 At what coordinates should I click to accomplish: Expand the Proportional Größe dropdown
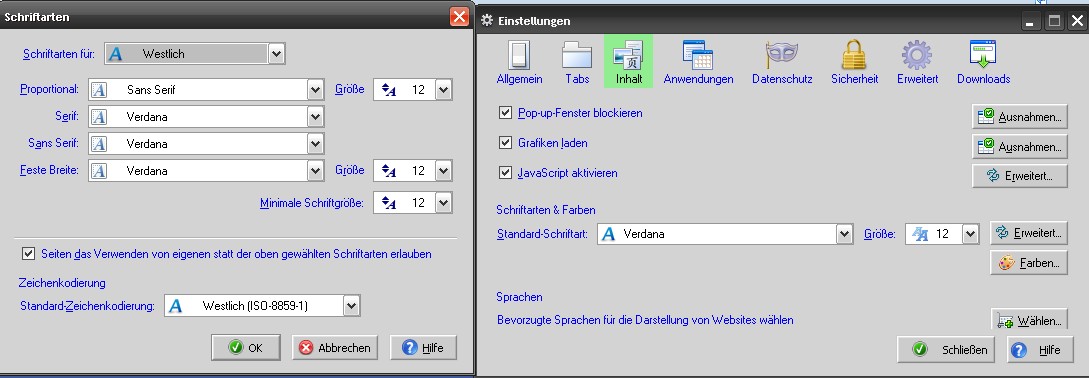[444, 90]
